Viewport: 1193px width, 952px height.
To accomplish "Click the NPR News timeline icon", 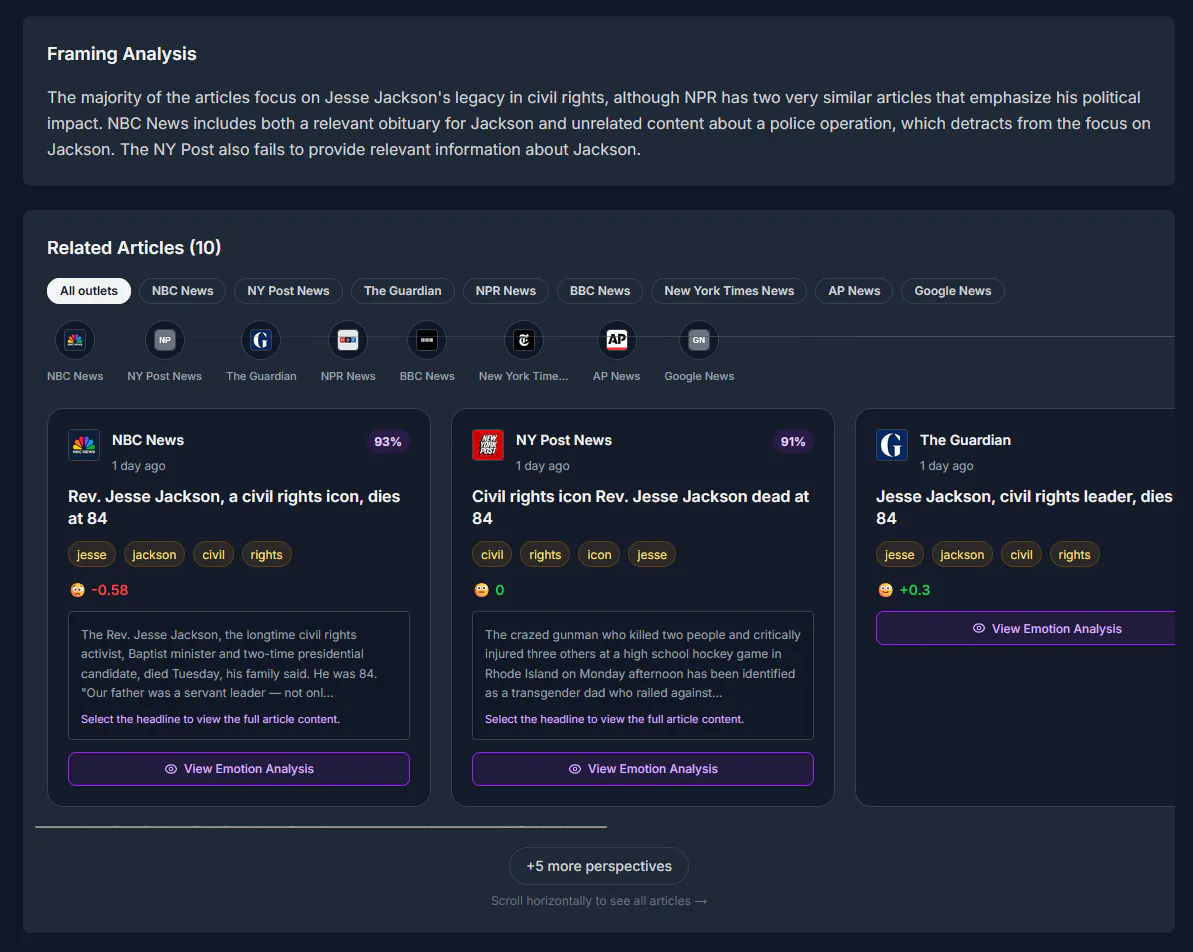I will pos(348,340).
